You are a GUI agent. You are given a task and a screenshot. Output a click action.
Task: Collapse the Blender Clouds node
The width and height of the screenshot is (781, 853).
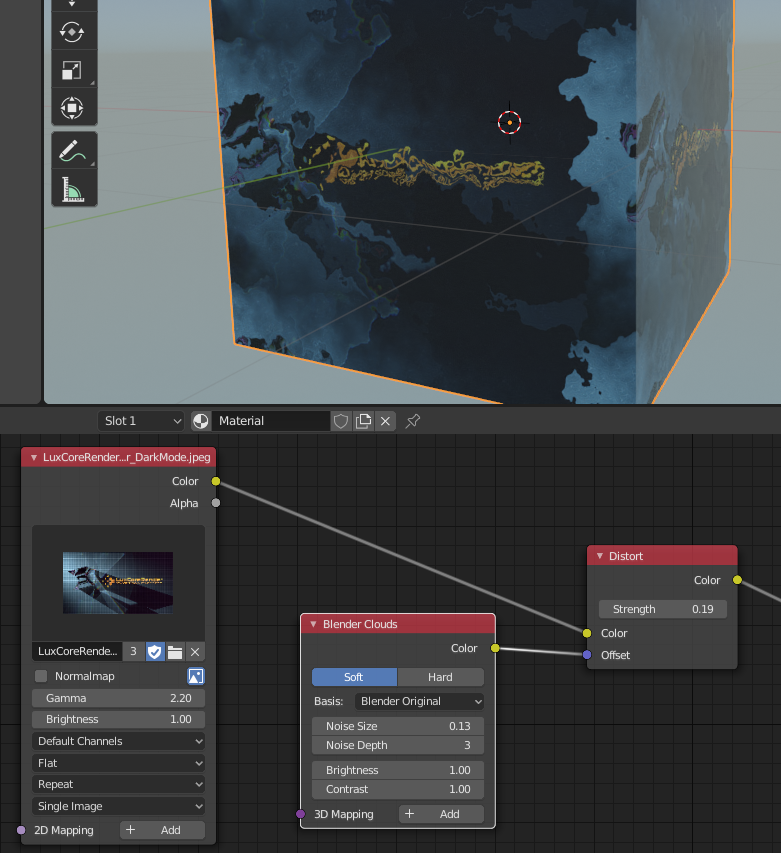(x=313, y=624)
